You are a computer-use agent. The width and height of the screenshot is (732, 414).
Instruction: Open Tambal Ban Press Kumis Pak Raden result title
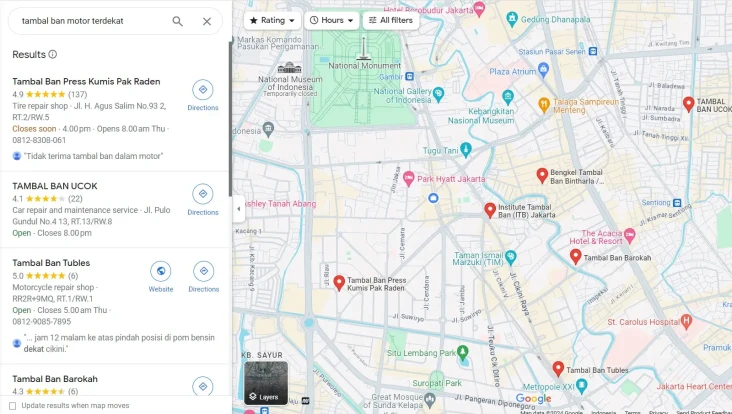pyautogui.click(x=86, y=82)
